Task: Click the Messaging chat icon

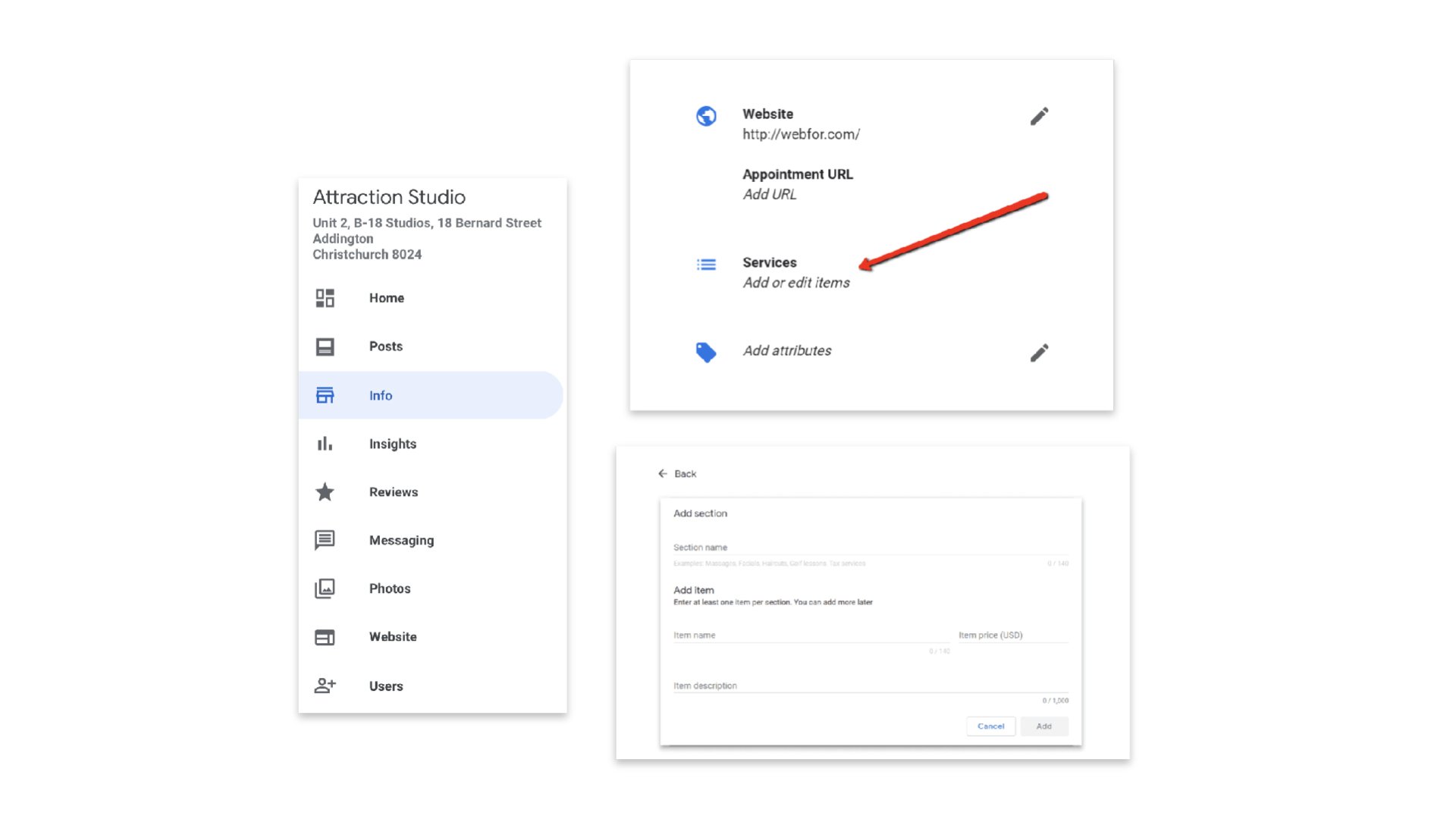Action: click(x=325, y=540)
